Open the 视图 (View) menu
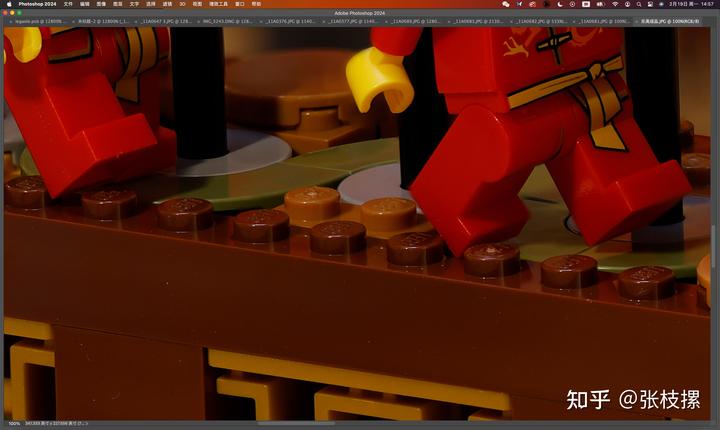 [x=197, y=4]
